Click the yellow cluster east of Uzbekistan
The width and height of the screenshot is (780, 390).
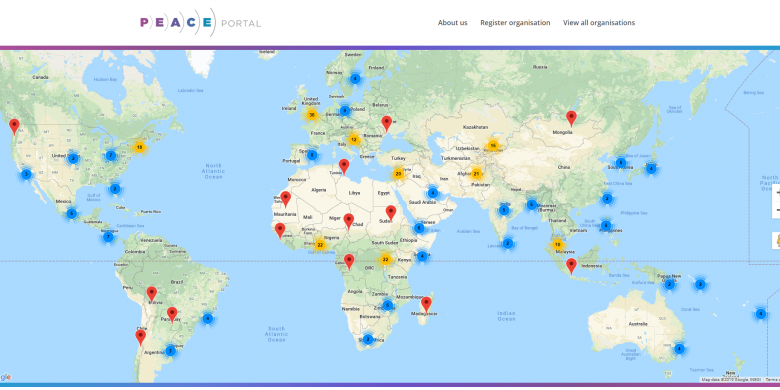point(493,146)
